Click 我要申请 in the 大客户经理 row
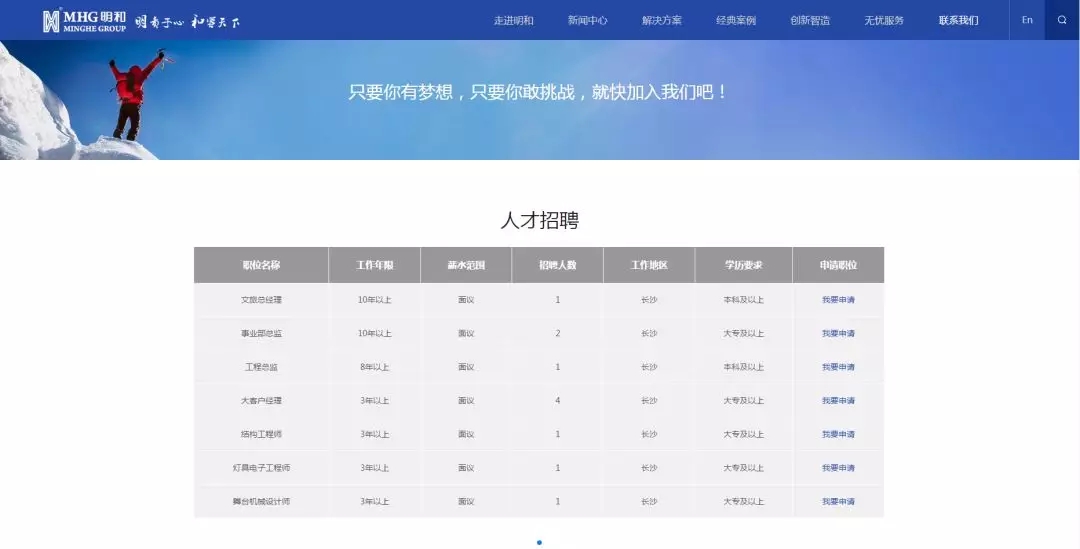The image size is (1080, 549). 838,401
